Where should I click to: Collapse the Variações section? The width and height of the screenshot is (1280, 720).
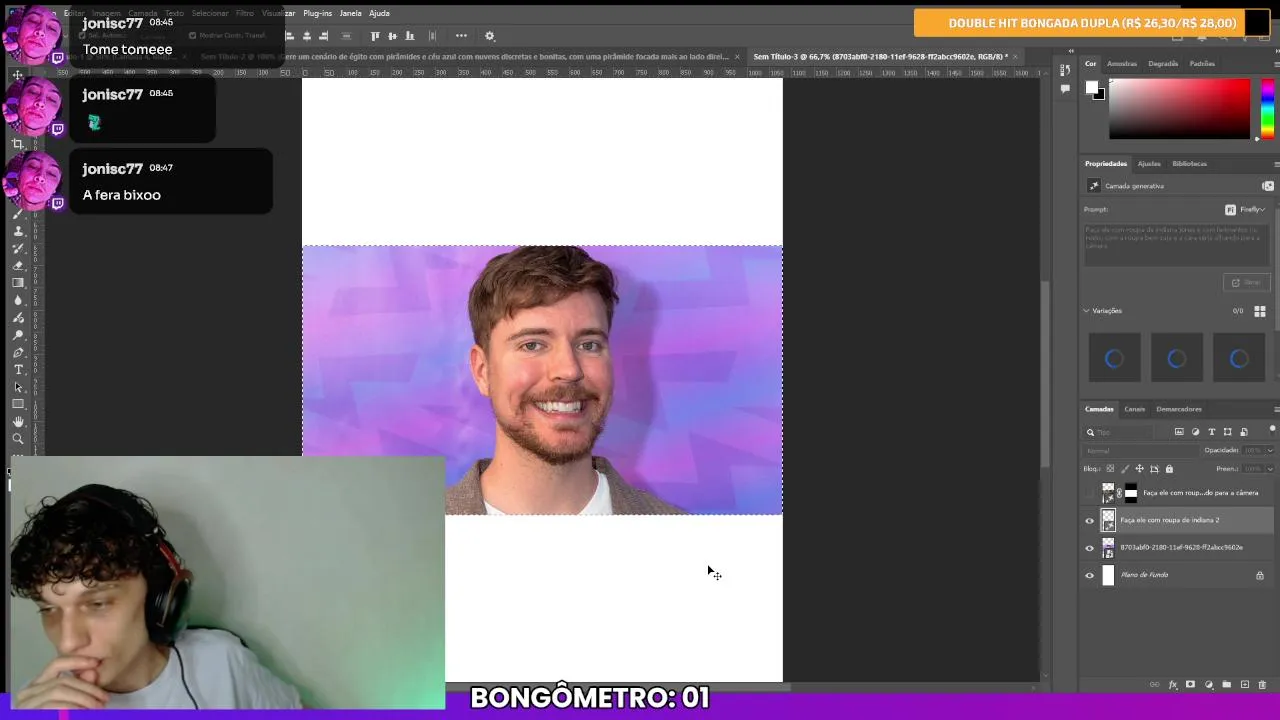pos(1087,311)
